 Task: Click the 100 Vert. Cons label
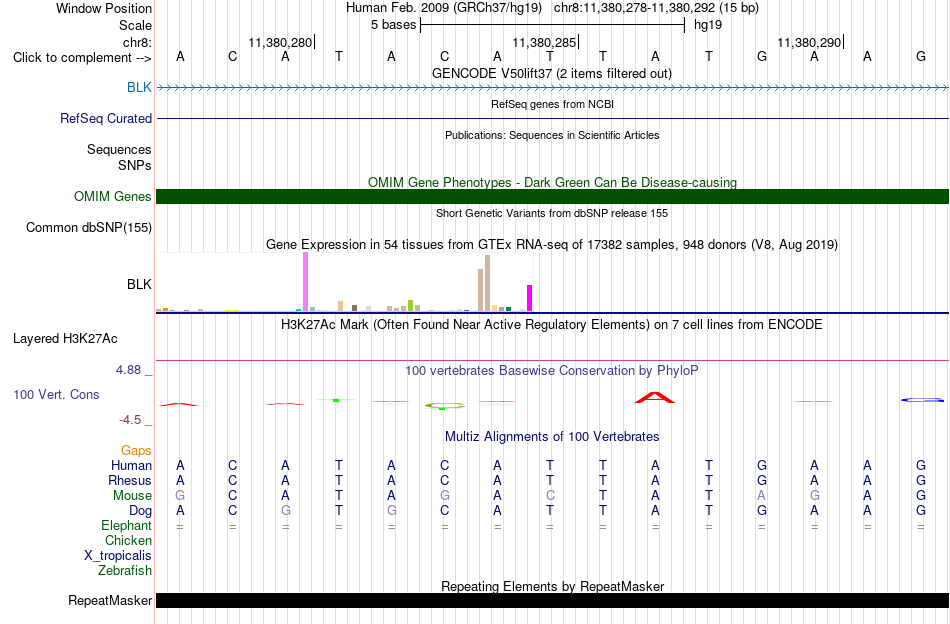pos(56,394)
